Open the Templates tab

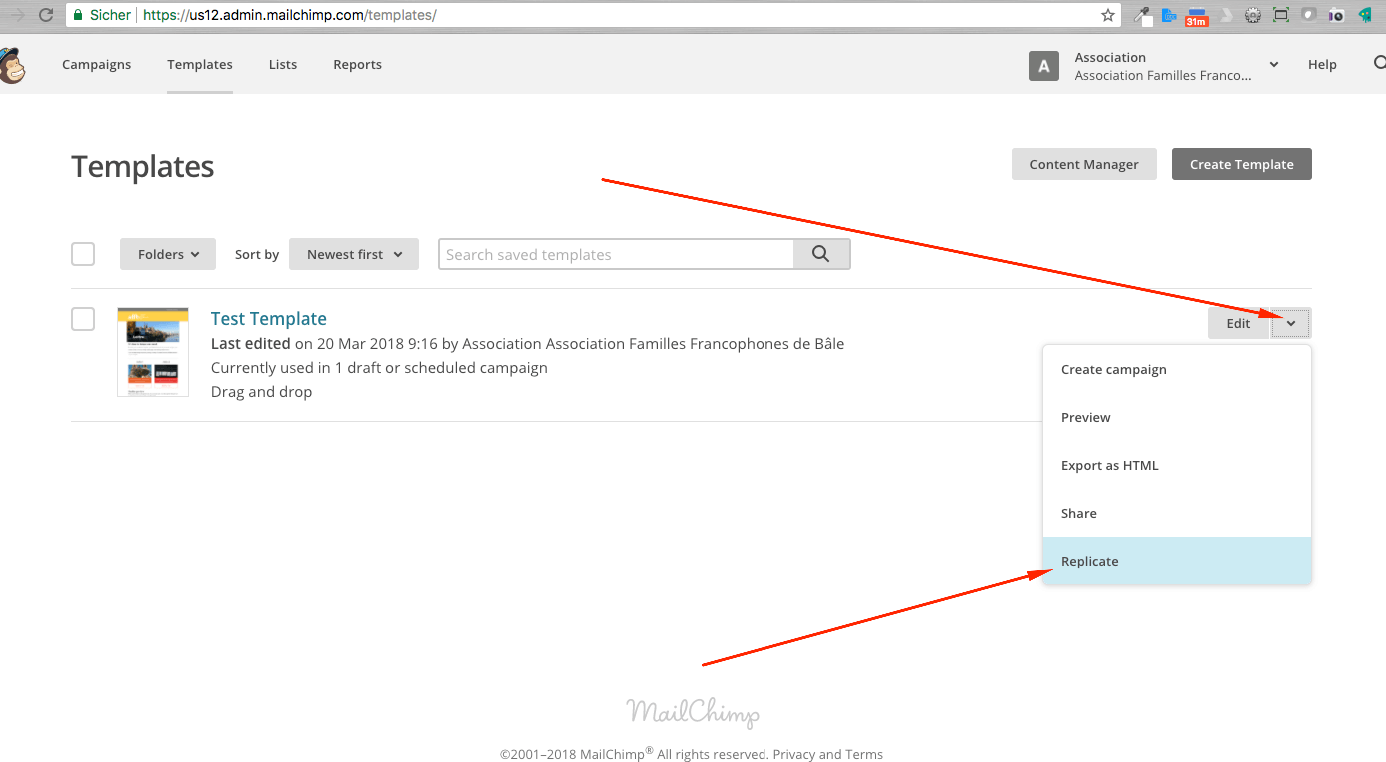[200, 64]
